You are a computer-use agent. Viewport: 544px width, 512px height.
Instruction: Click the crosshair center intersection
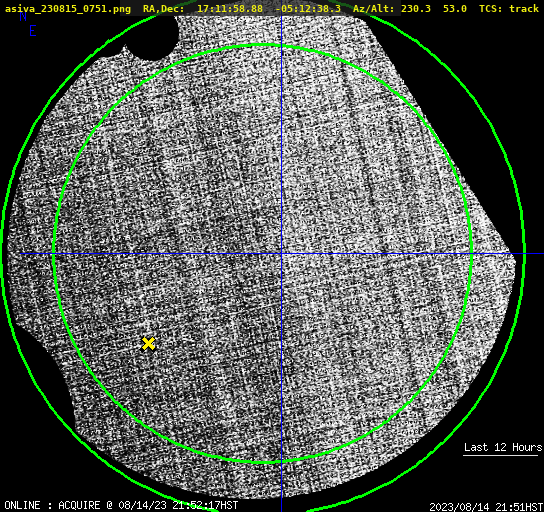281,254
